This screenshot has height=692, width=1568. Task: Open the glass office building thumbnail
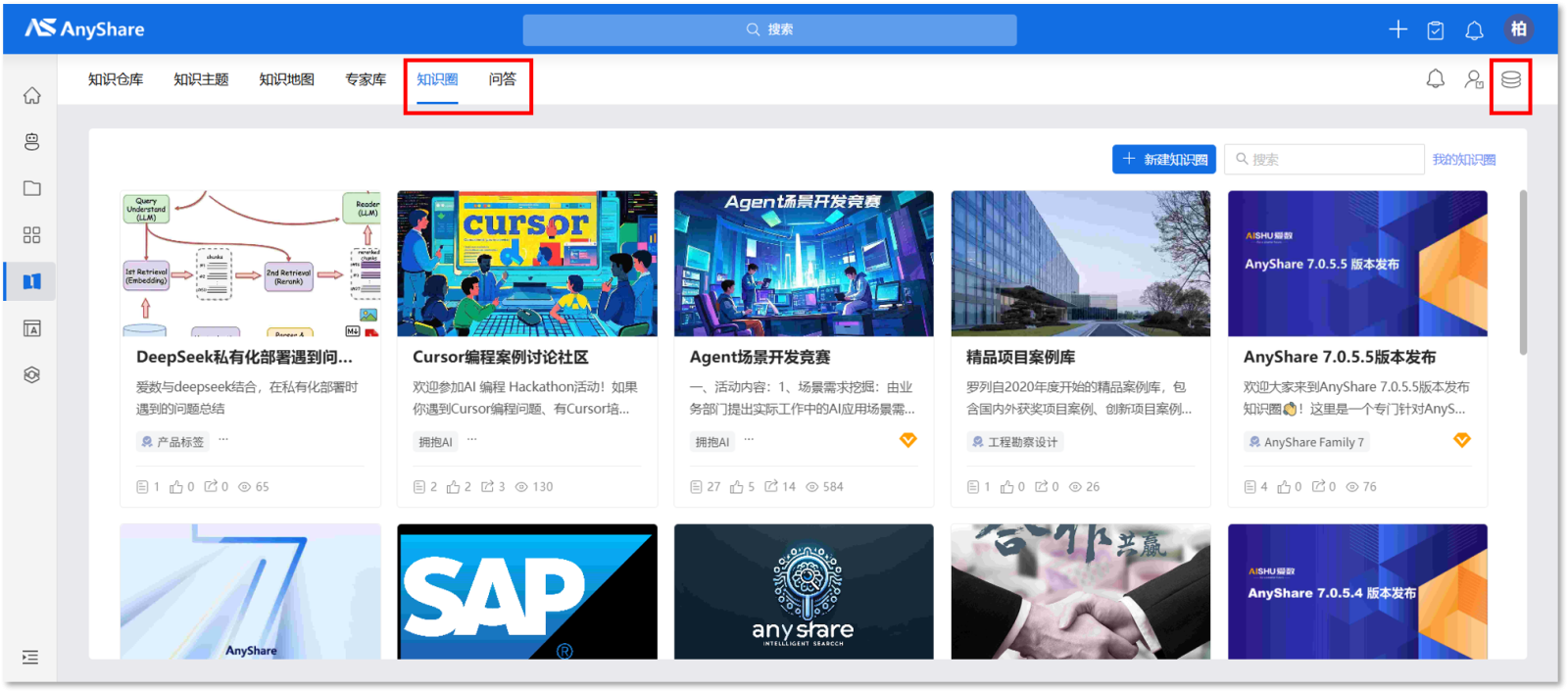pos(1081,264)
